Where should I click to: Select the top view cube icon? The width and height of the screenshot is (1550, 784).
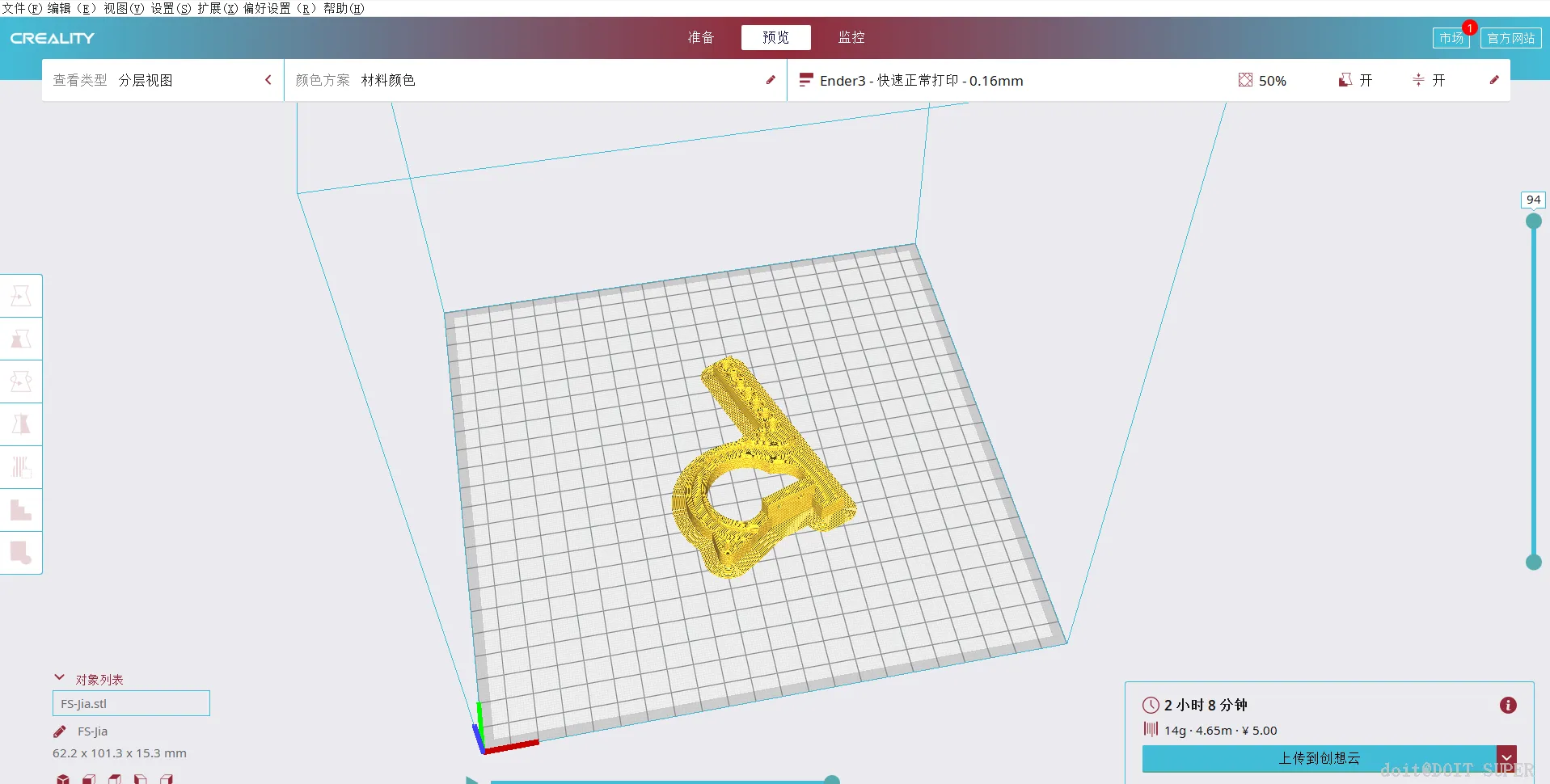point(115,779)
